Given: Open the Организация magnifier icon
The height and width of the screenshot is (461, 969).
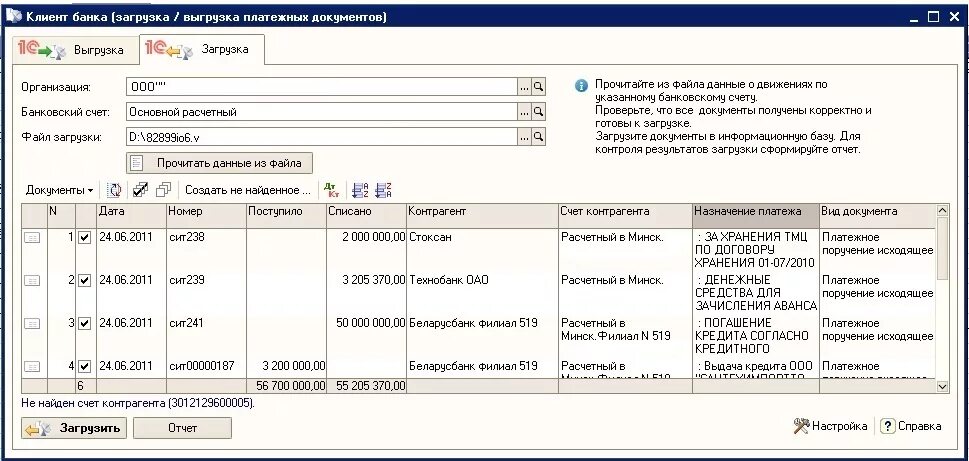Looking at the screenshot, I should tap(539, 87).
